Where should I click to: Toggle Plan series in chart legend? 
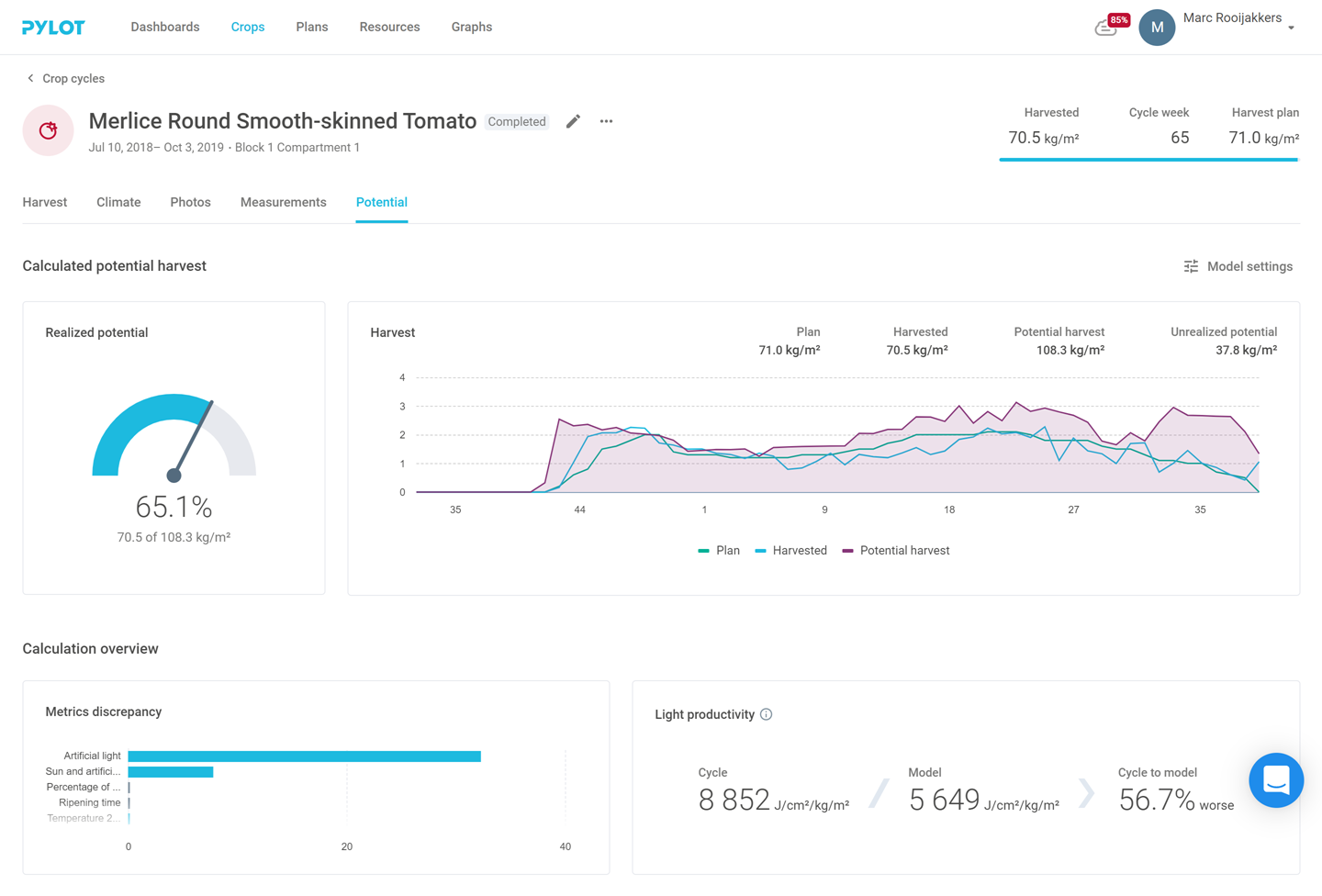(x=719, y=551)
